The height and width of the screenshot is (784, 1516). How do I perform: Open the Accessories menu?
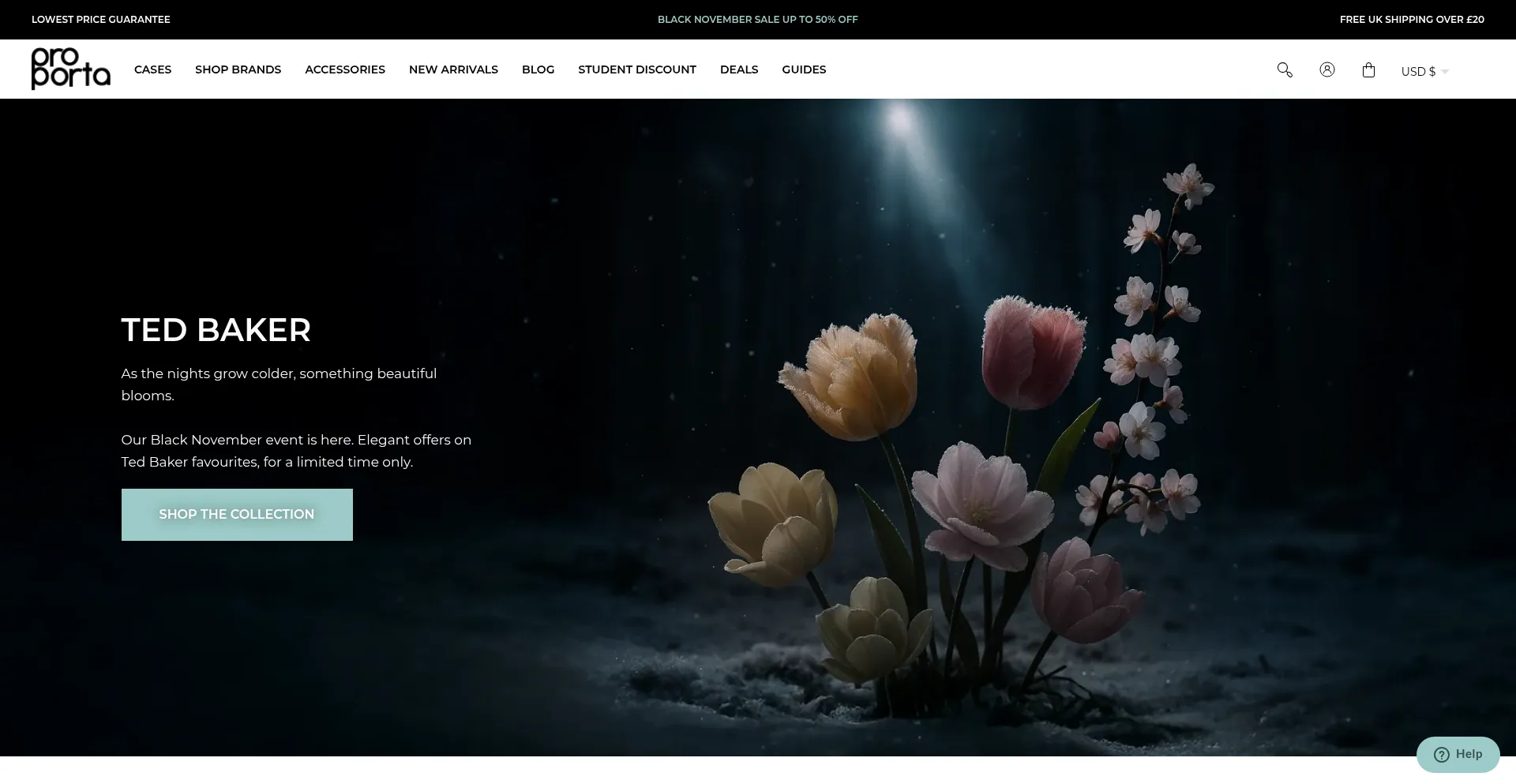pyautogui.click(x=345, y=69)
